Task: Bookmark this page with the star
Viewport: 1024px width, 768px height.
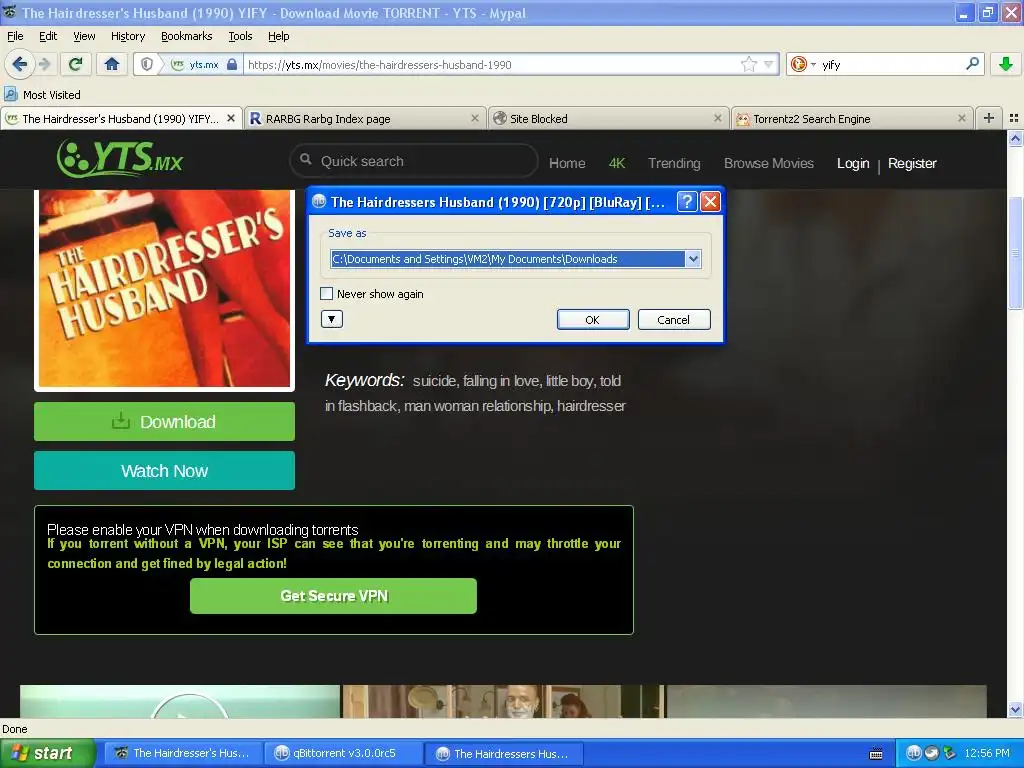Action: [749, 64]
